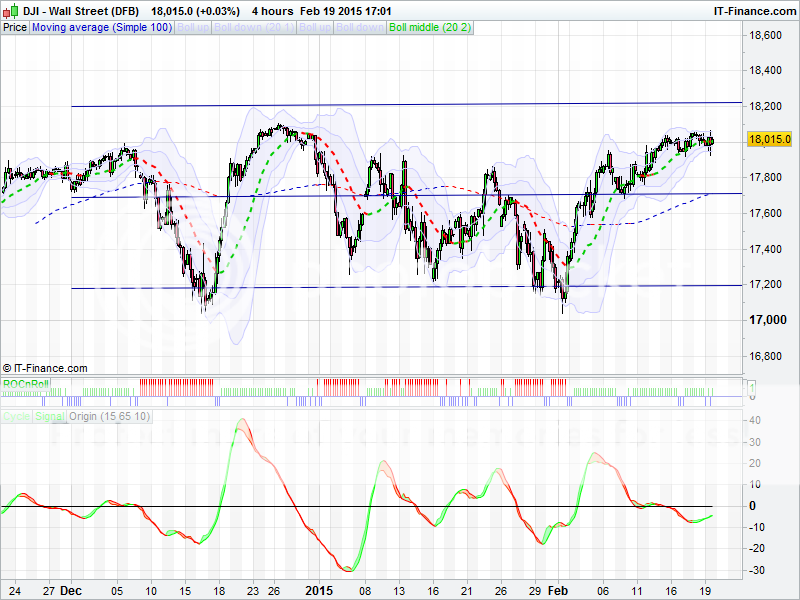Click the Signal indicator legend label
The width and height of the screenshot is (800, 600).
click(x=48, y=416)
